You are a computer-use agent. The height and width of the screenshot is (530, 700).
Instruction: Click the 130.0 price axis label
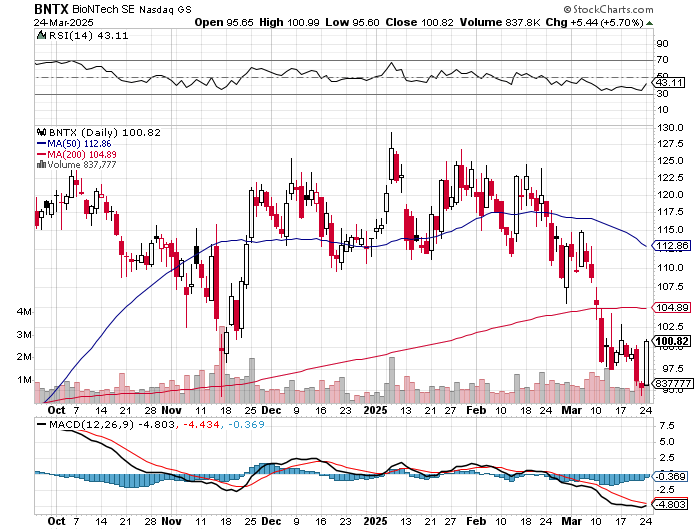(x=671, y=128)
